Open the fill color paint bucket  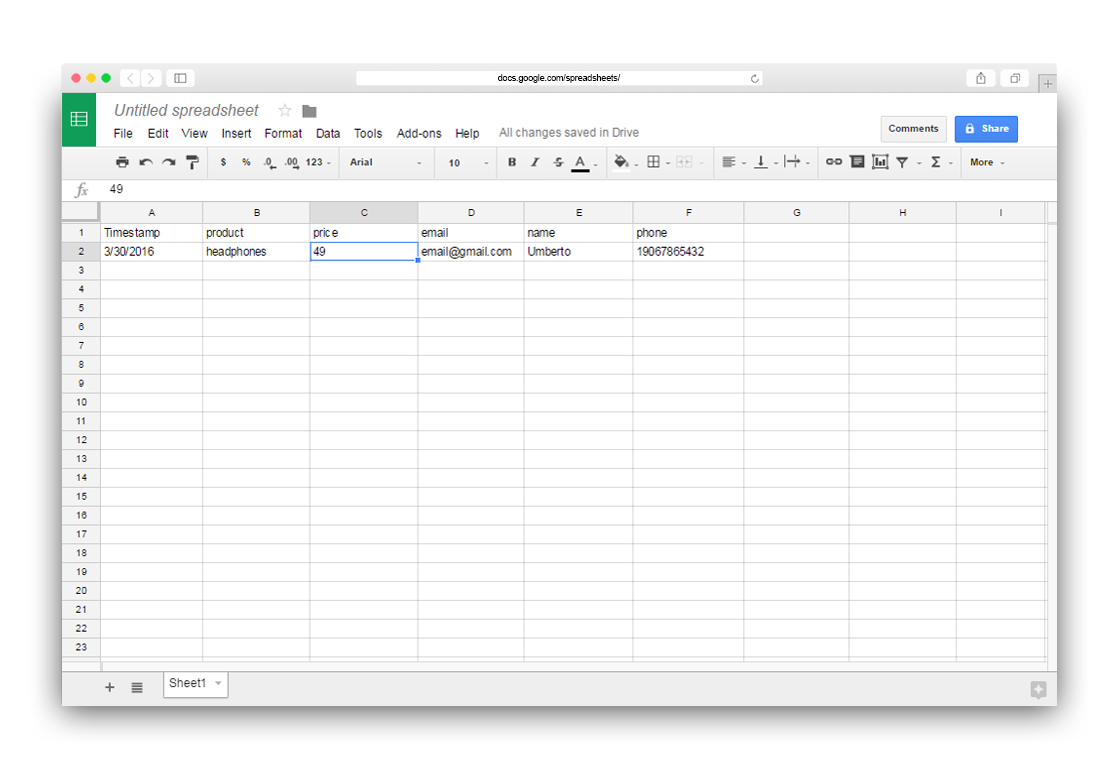pos(621,162)
